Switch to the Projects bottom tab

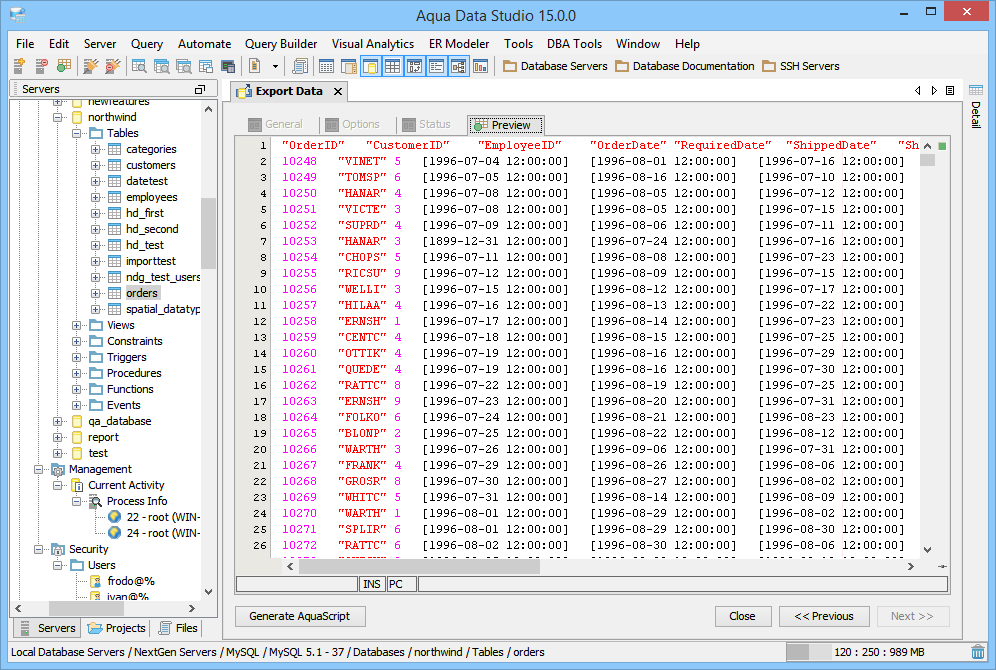click(117, 628)
